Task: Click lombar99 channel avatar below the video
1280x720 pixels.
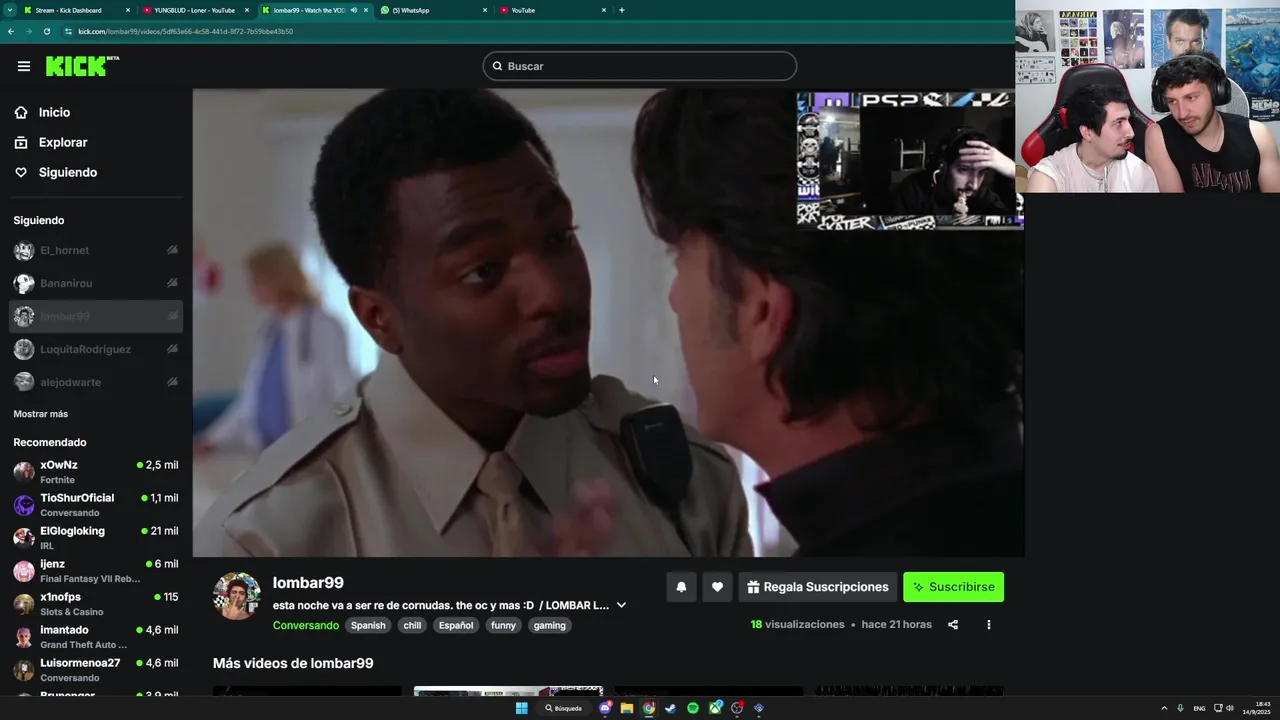Action: point(237,596)
